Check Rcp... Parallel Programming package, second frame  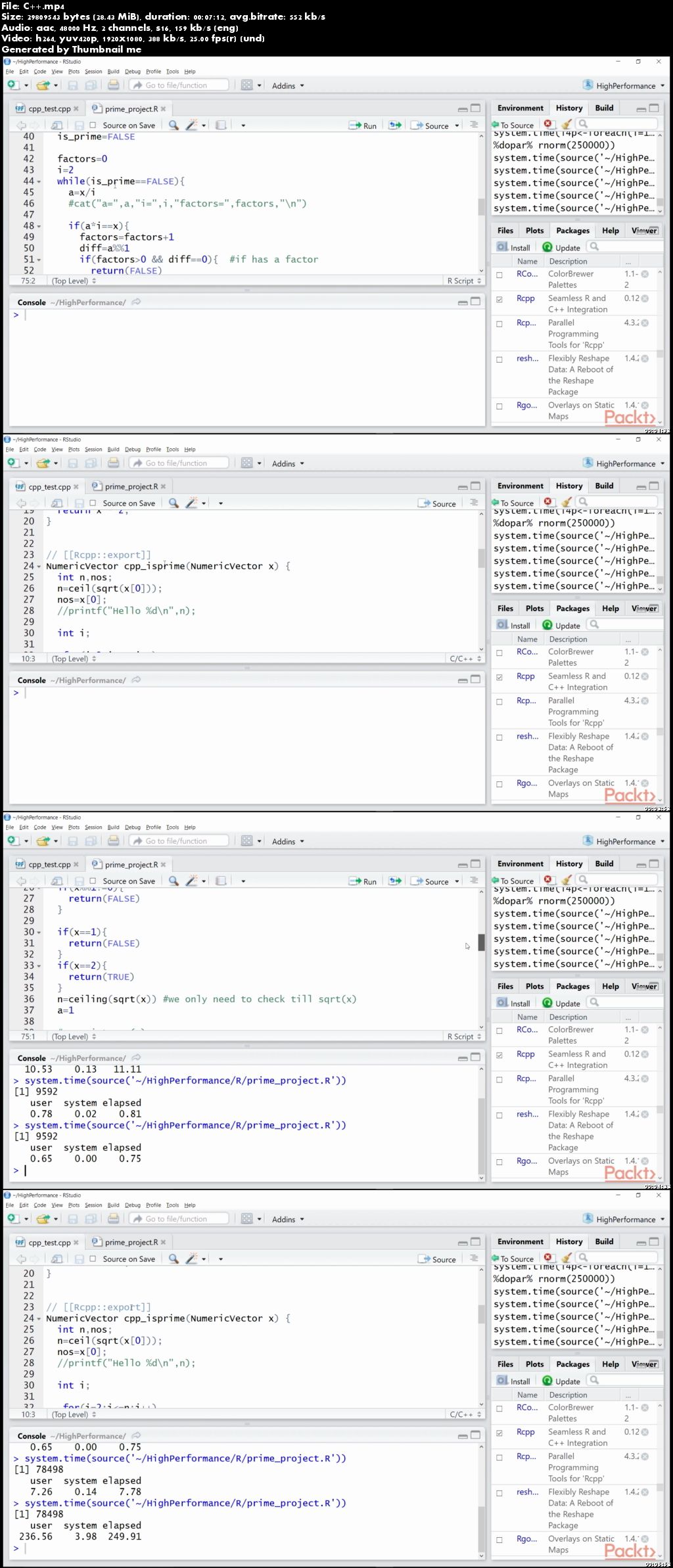499,701
